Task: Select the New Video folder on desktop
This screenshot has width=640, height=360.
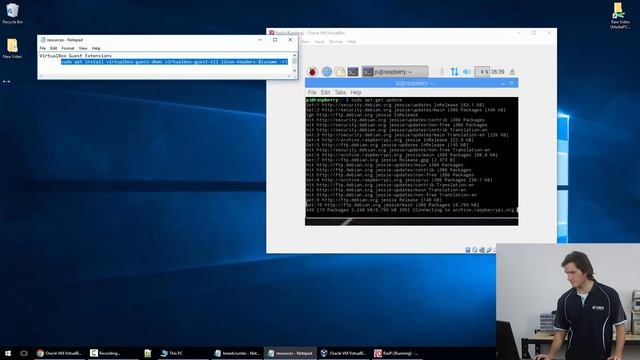Action: [x=12, y=48]
